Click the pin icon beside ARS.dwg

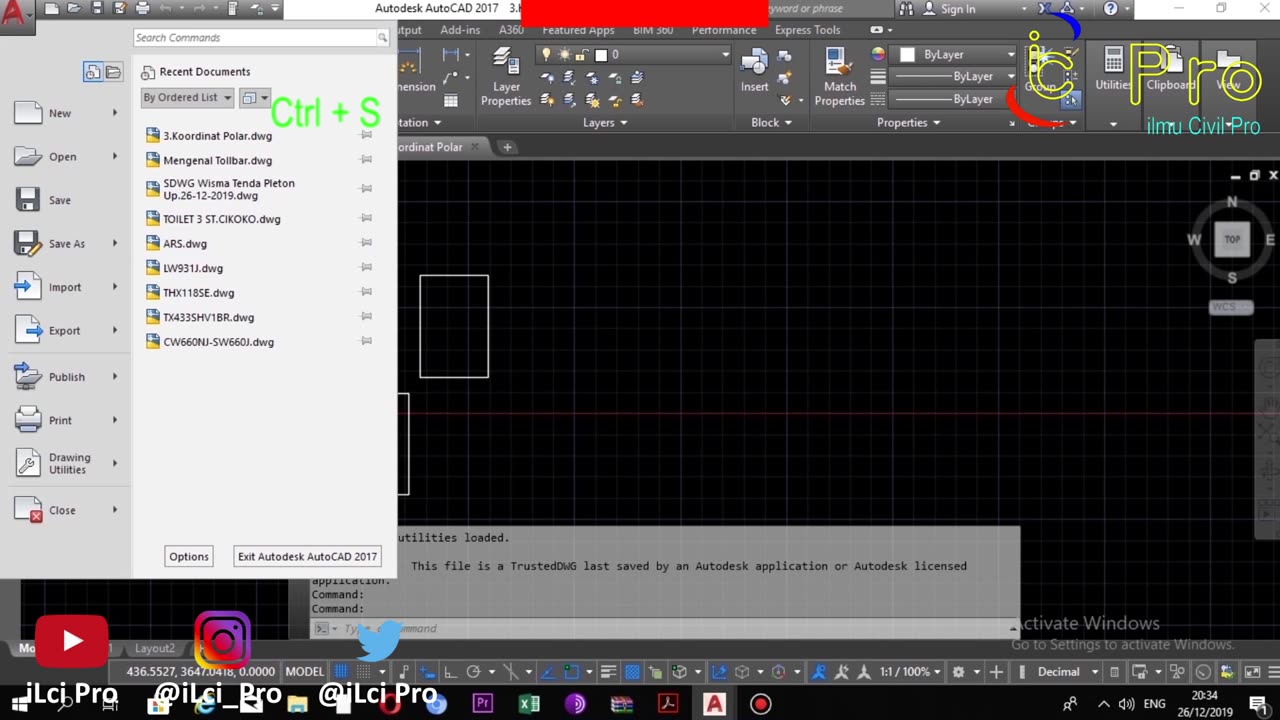click(x=366, y=243)
